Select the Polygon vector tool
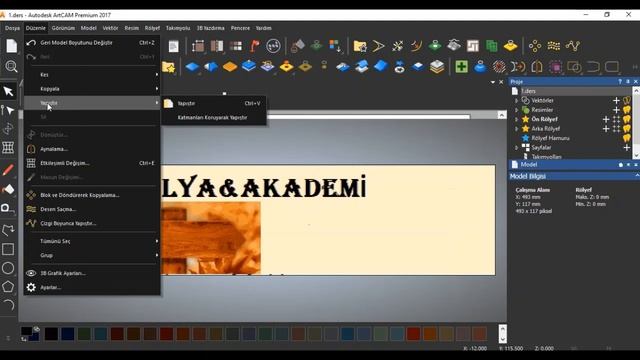Viewport: 640px width, 360px height. pyautogui.click(x=8, y=287)
